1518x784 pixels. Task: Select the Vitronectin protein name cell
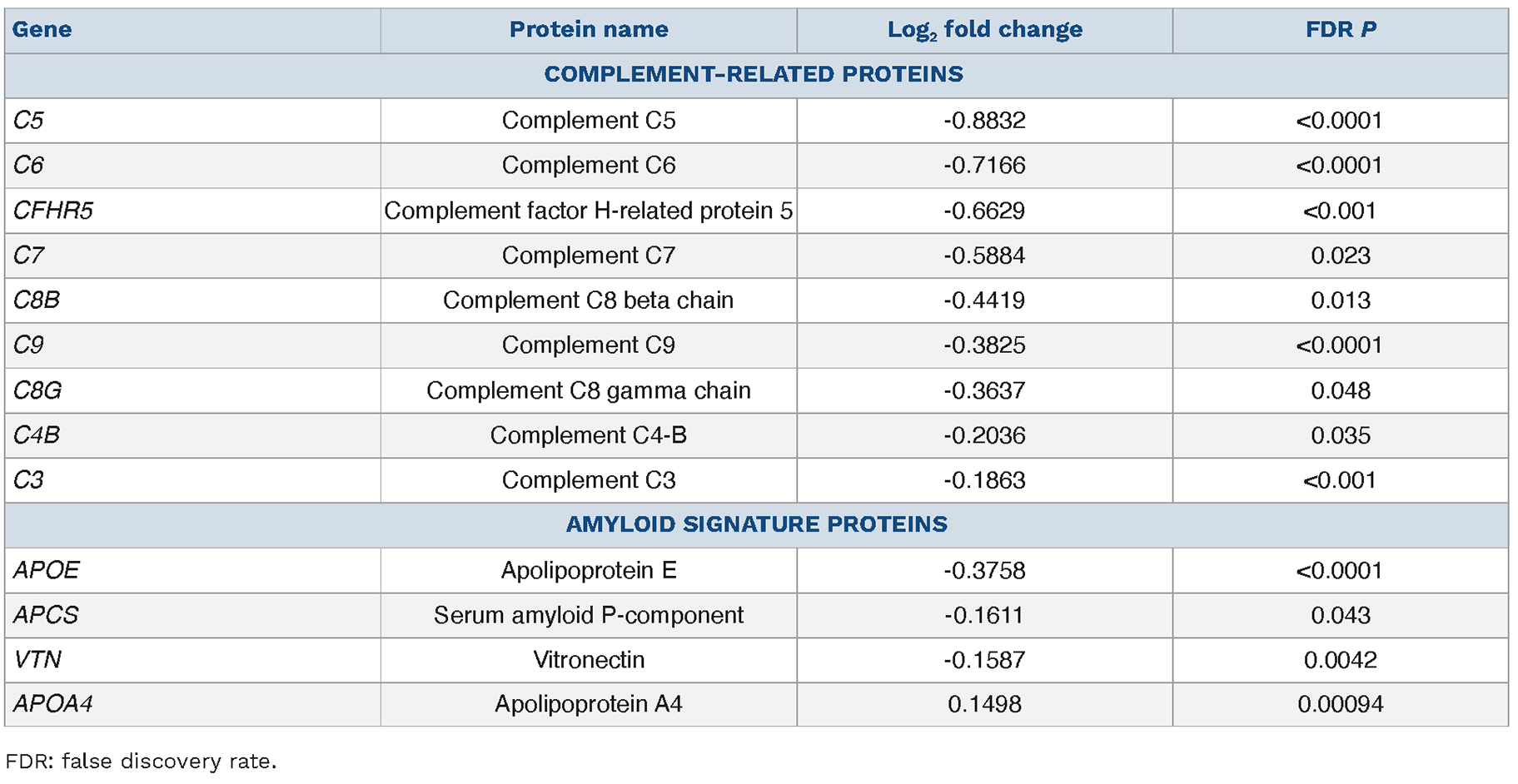coord(588,660)
